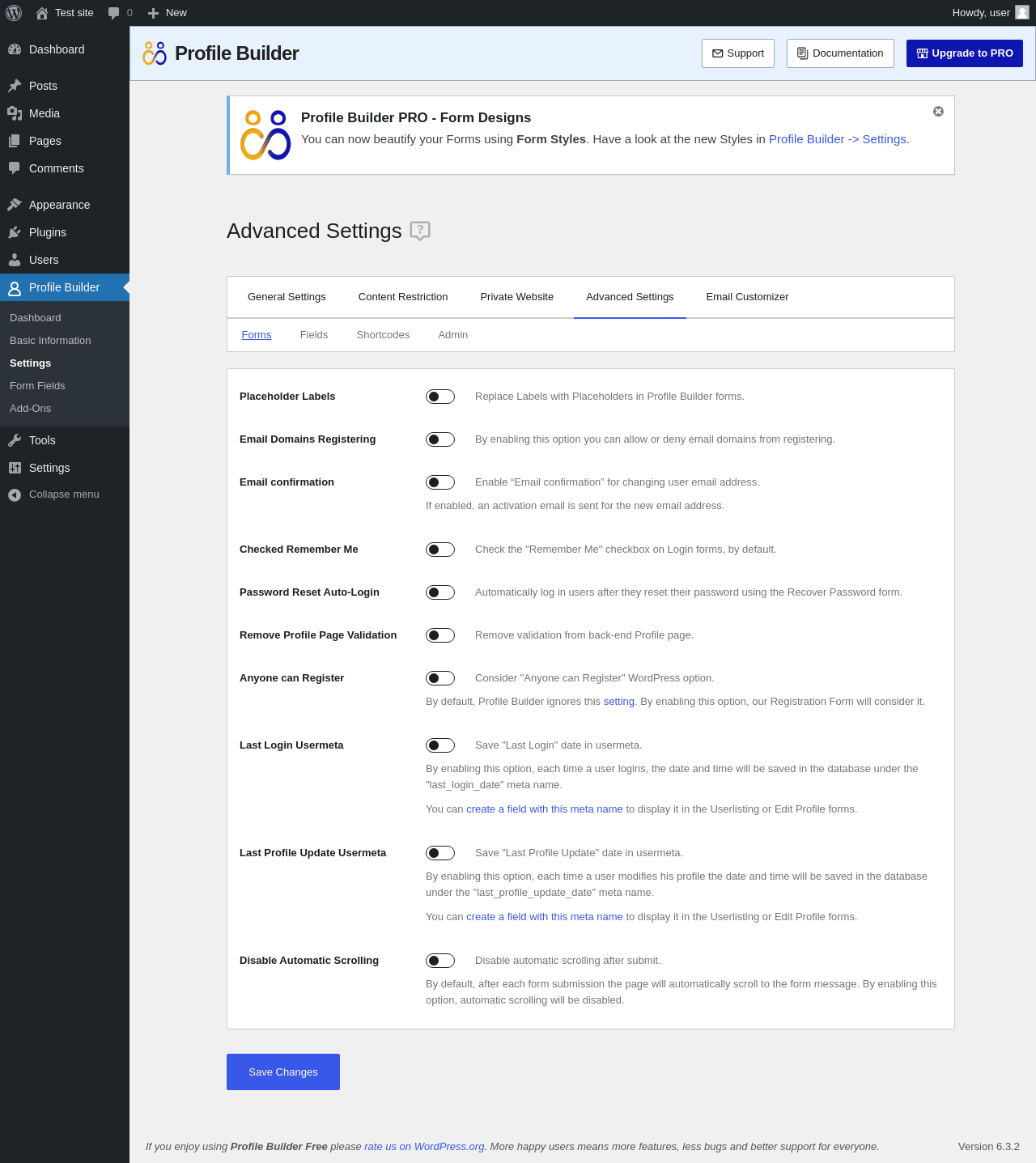Toggle Anyone can Register switch
This screenshot has height=1163, width=1036.
[x=440, y=678]
